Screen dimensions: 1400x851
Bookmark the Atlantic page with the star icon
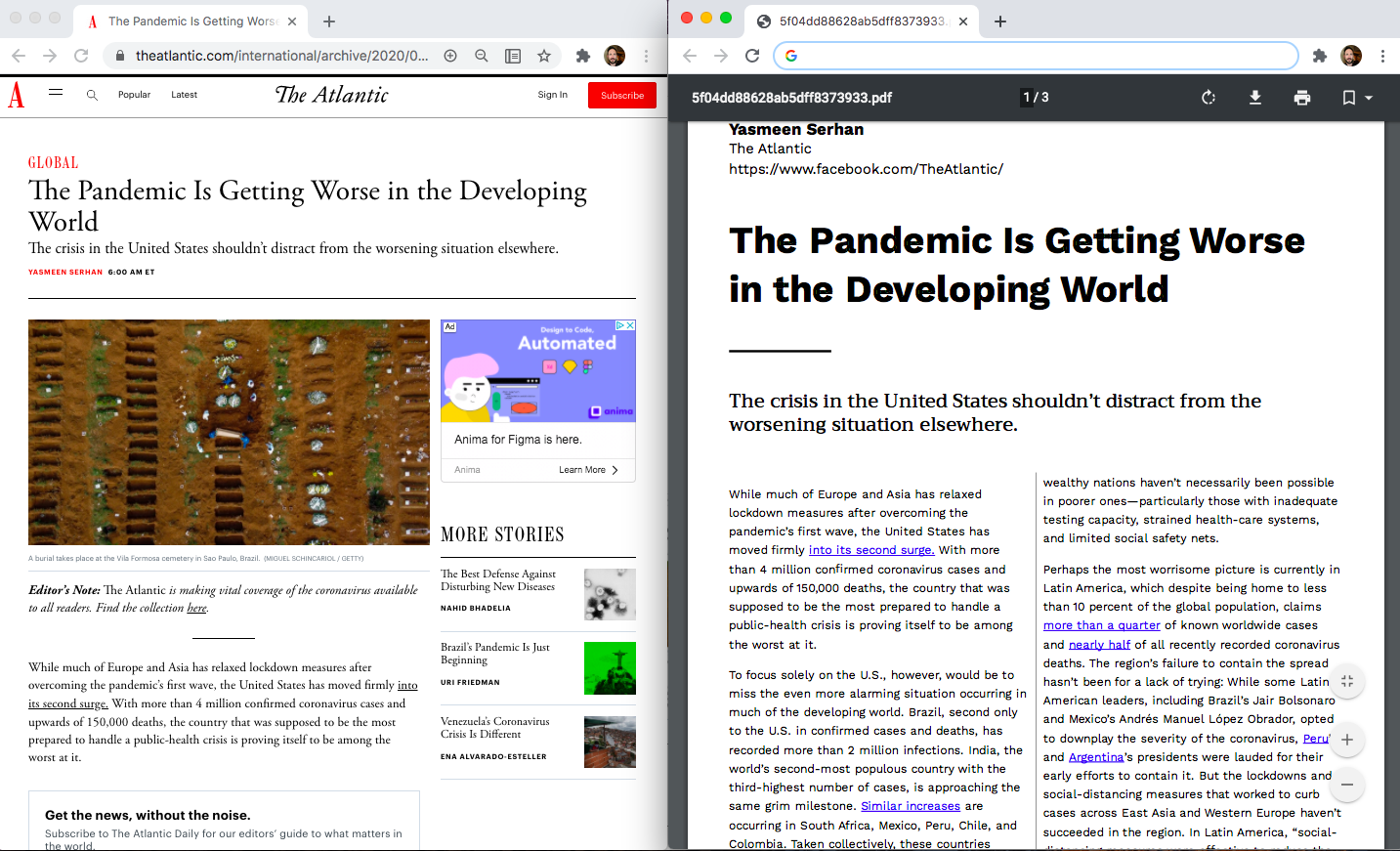pyautogui.click(x=544, y=56)
